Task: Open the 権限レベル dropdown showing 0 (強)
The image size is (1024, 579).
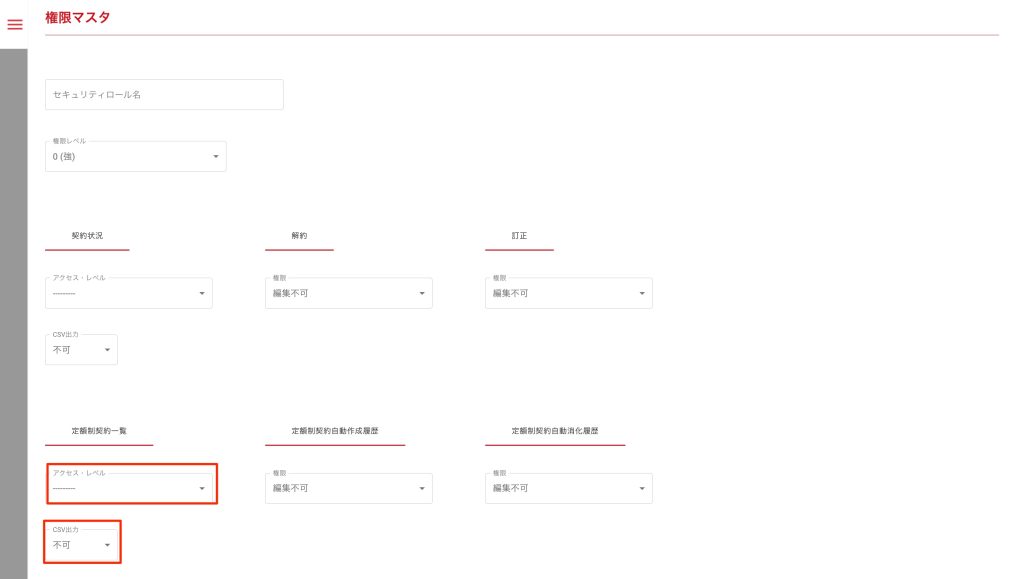Action: point(135,156)
